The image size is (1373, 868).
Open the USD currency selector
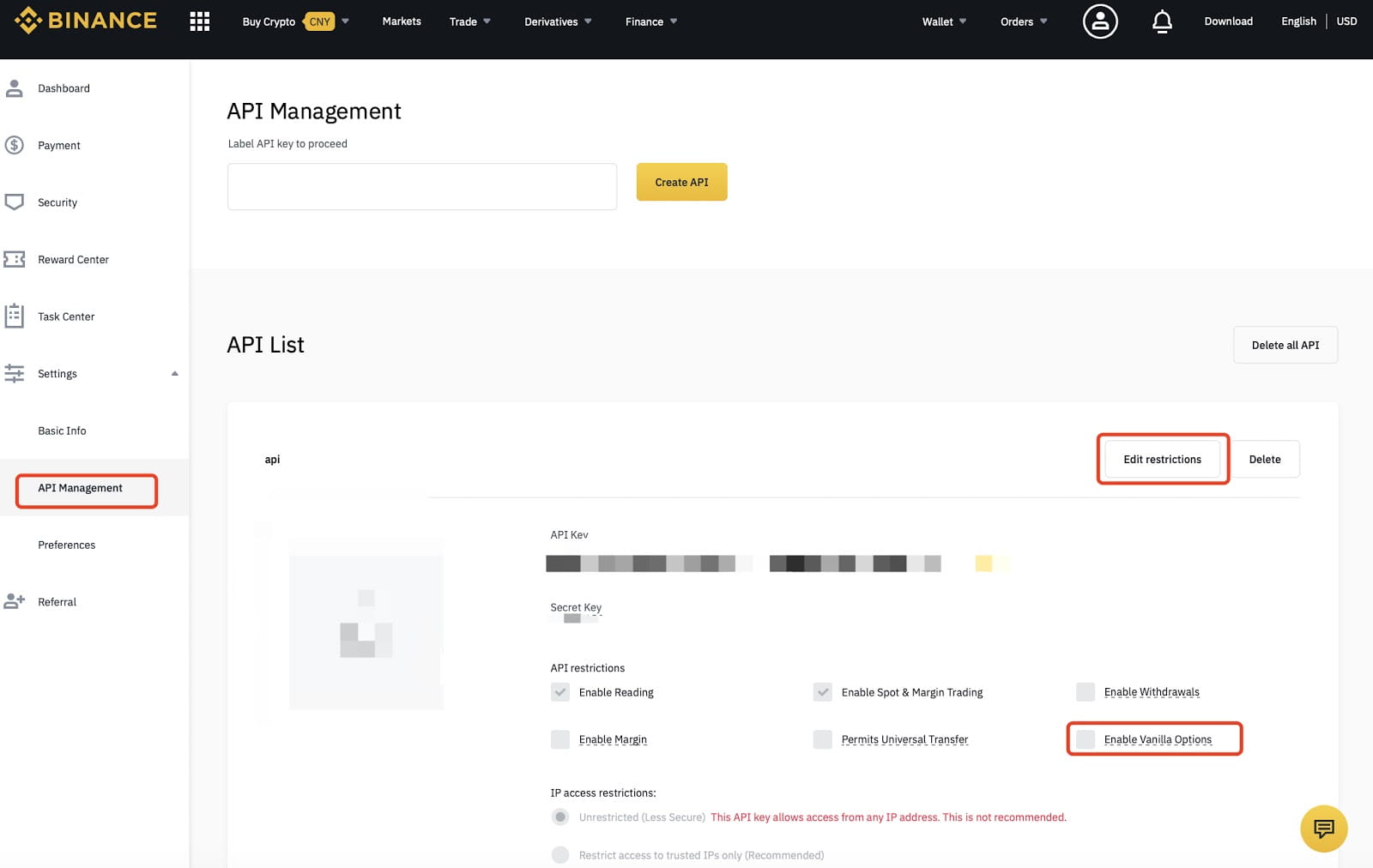click(x=1346, y=21)
